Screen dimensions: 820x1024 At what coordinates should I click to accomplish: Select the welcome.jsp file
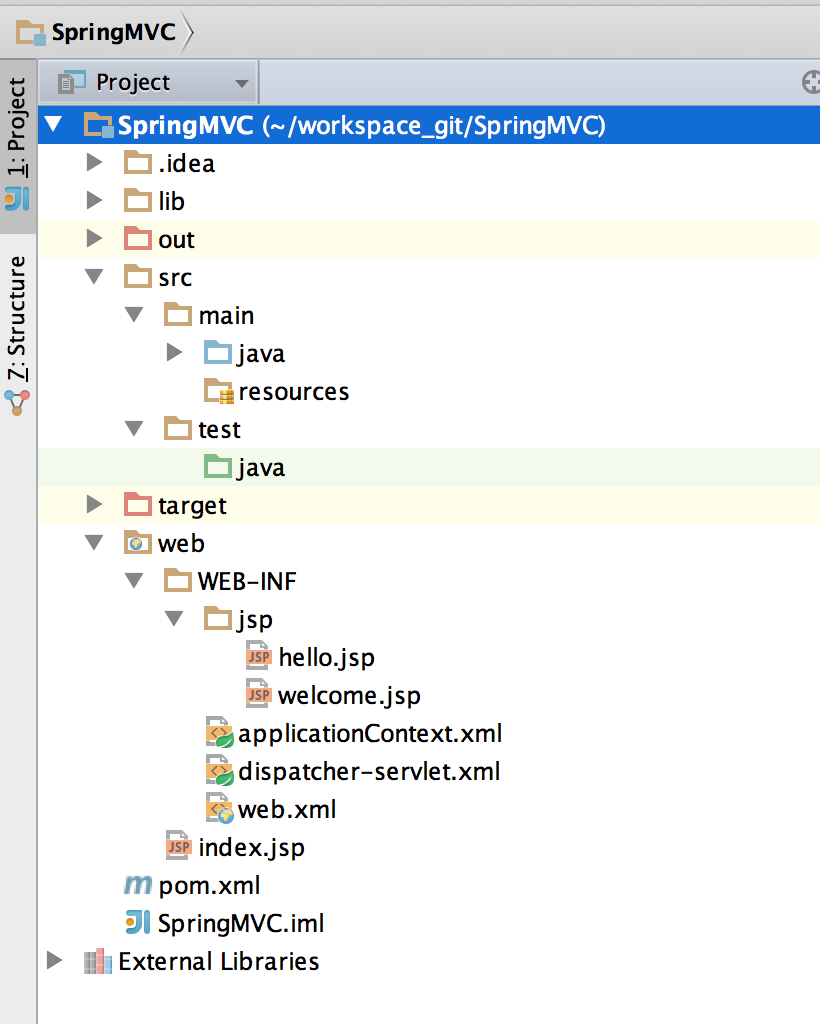coord(349,695)
